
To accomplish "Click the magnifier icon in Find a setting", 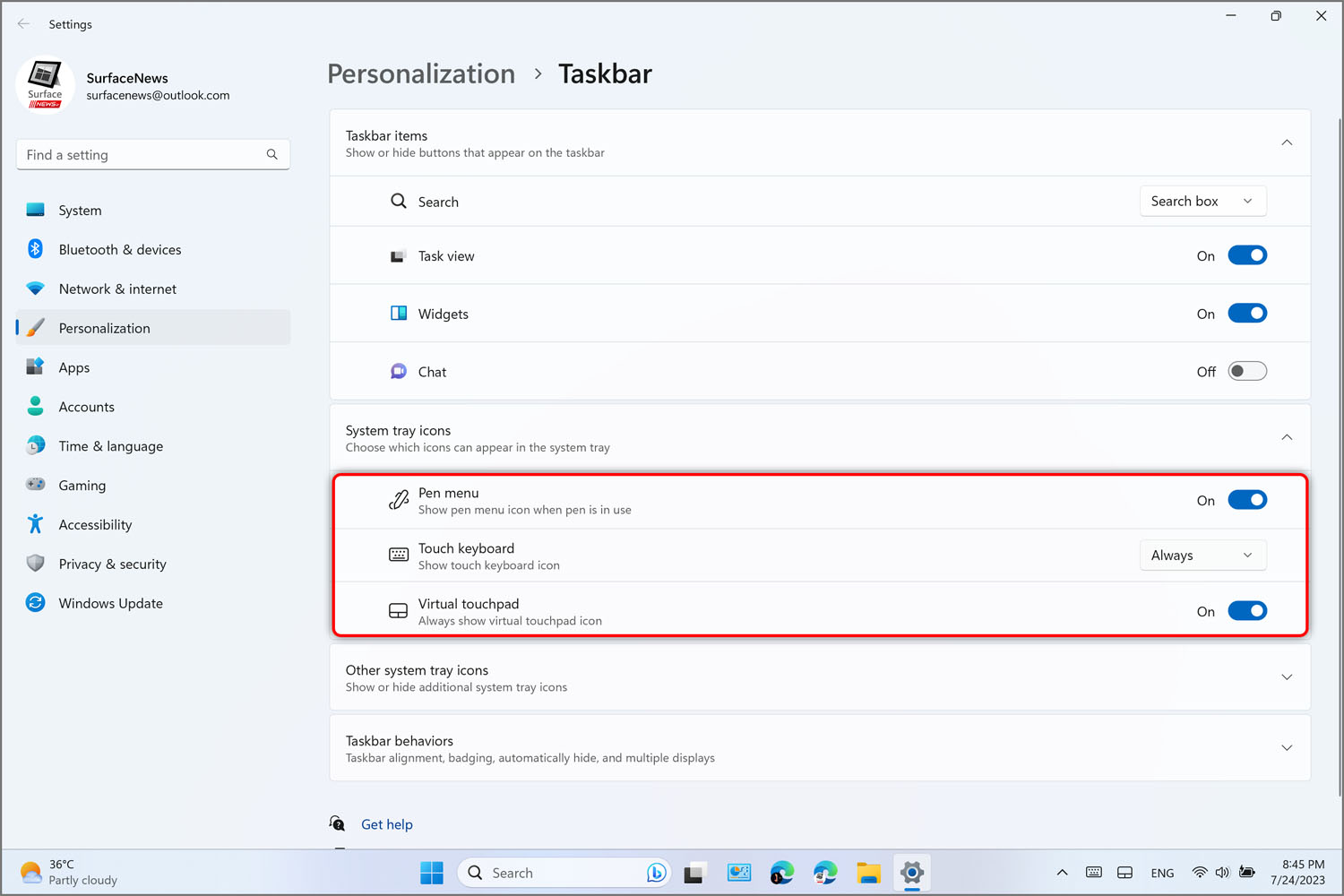I will click(x=271, y=155).
